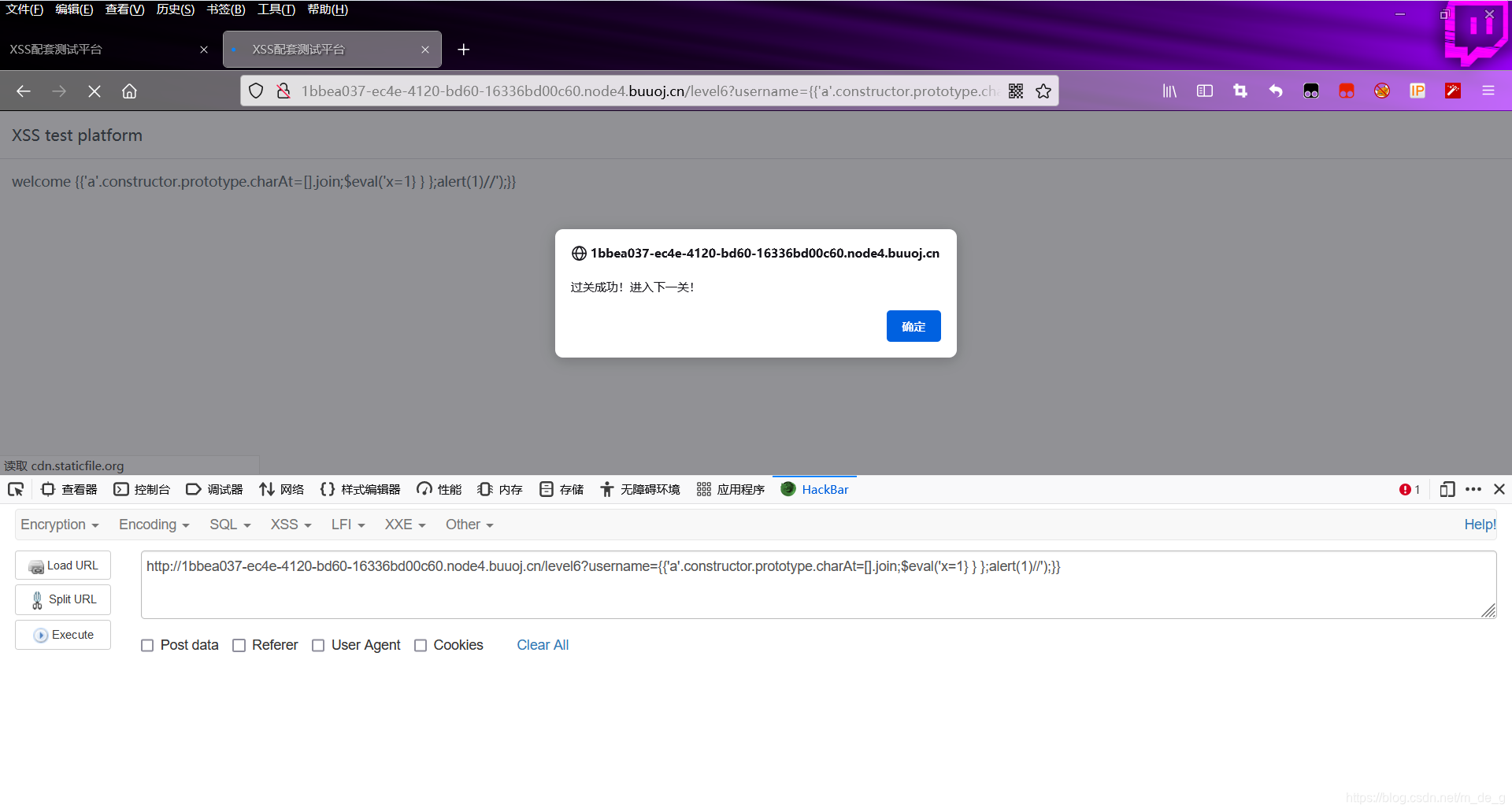Viewport: 1512px width, 812px height.
Task: Open the 书签(B) menu
Action: 226,9
